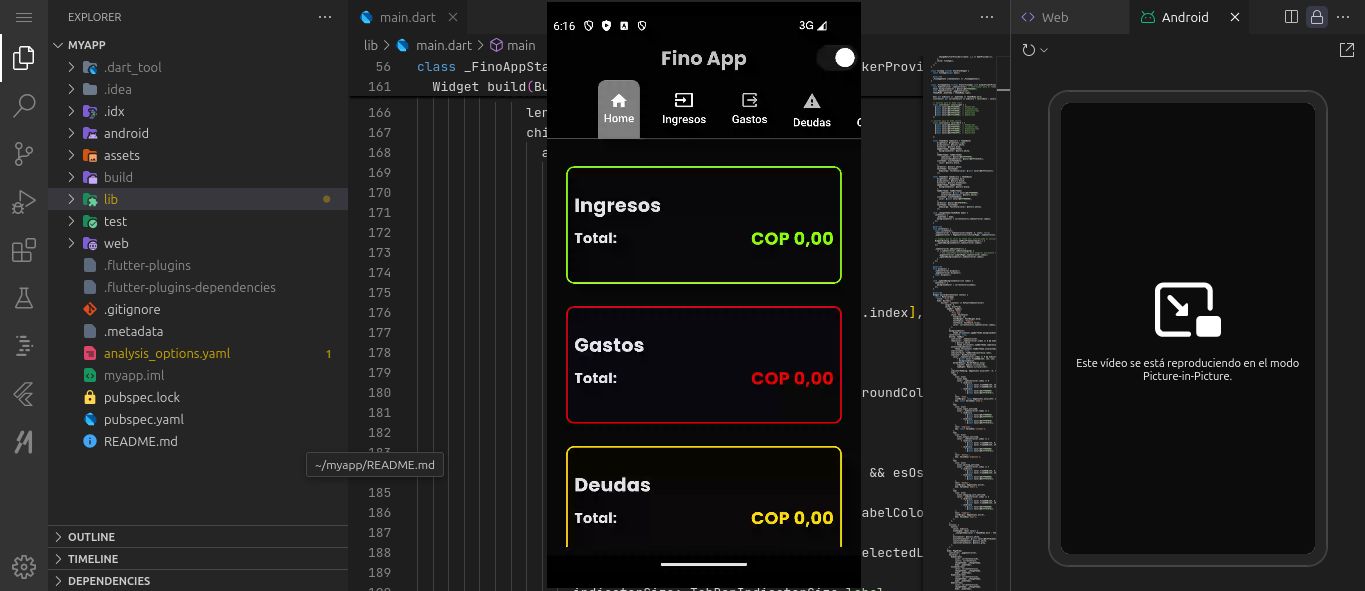Open the Extensions view
This screenshot has height=591, width=1365.
(24, 250)
